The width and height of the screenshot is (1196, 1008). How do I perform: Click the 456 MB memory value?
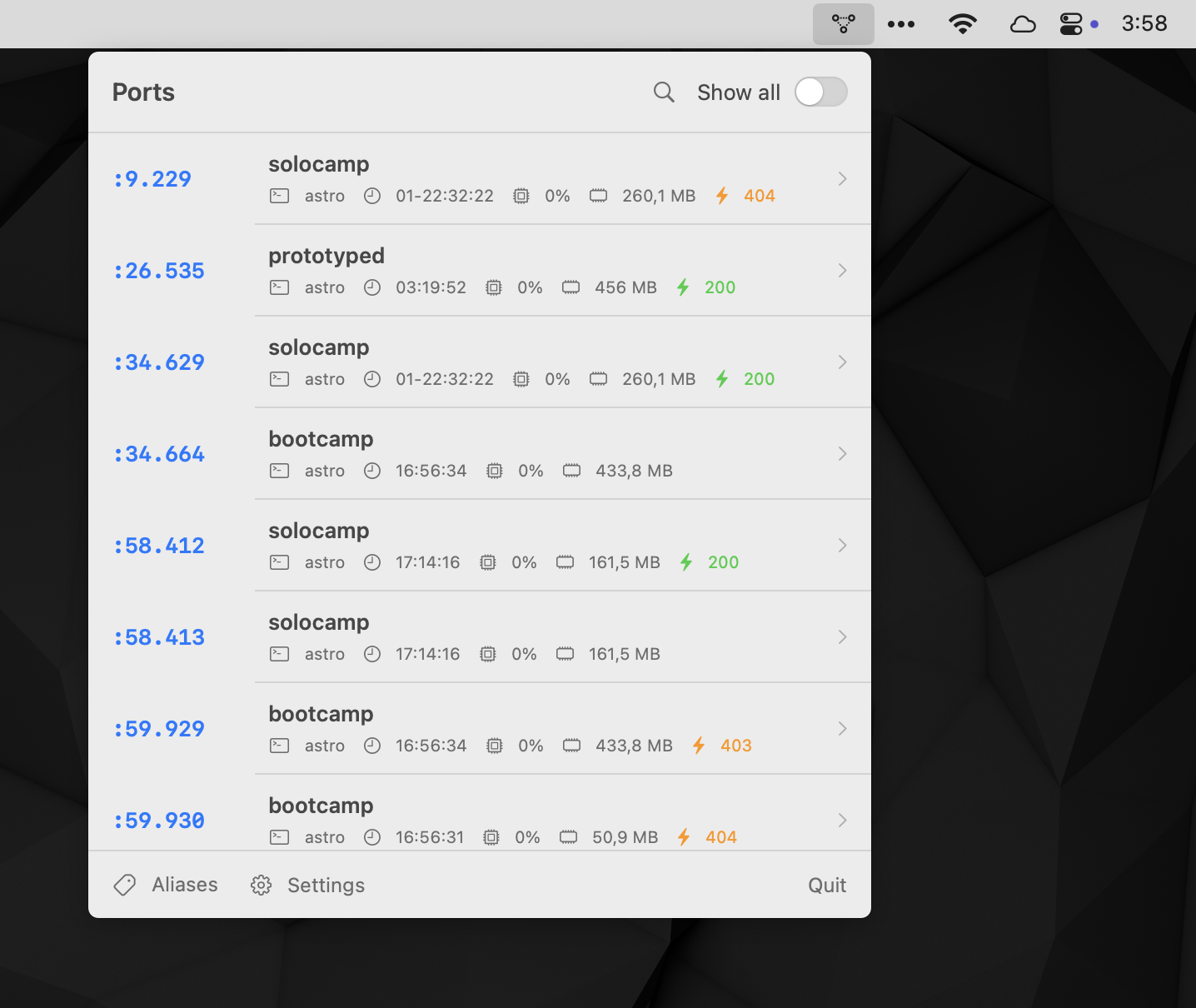click(x=625, y=287)
